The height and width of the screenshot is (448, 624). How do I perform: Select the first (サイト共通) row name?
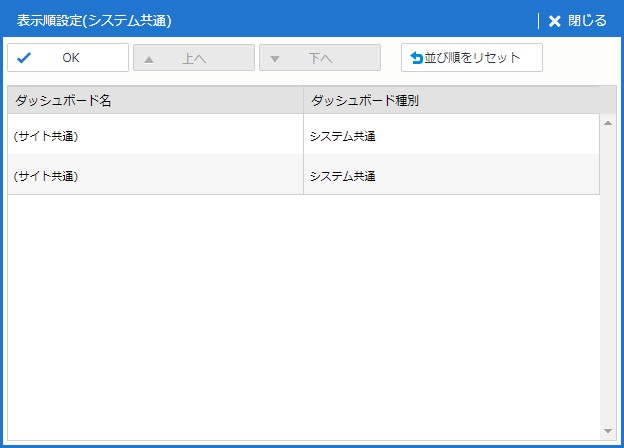[46, 136]
